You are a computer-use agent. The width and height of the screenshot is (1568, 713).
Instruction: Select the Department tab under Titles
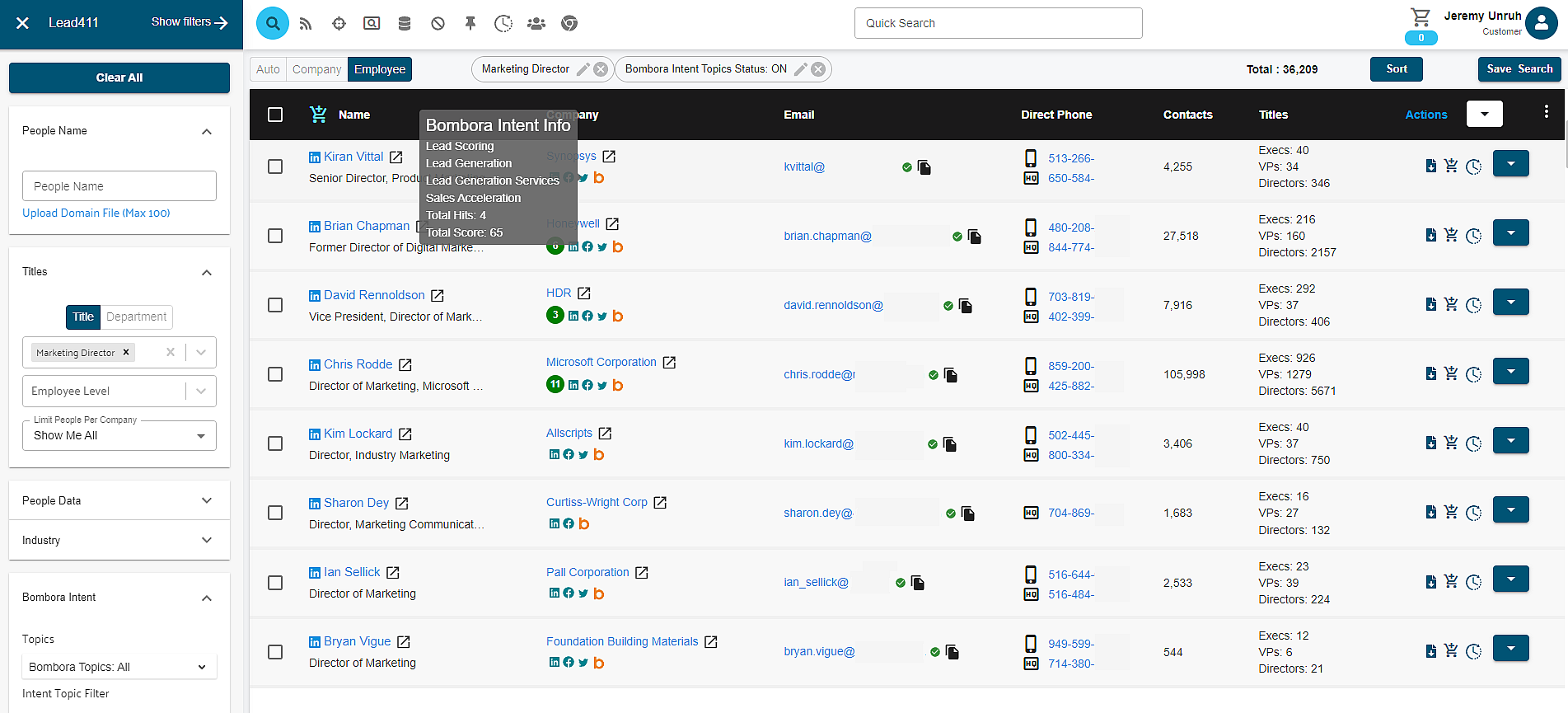(x=136, y=317)
